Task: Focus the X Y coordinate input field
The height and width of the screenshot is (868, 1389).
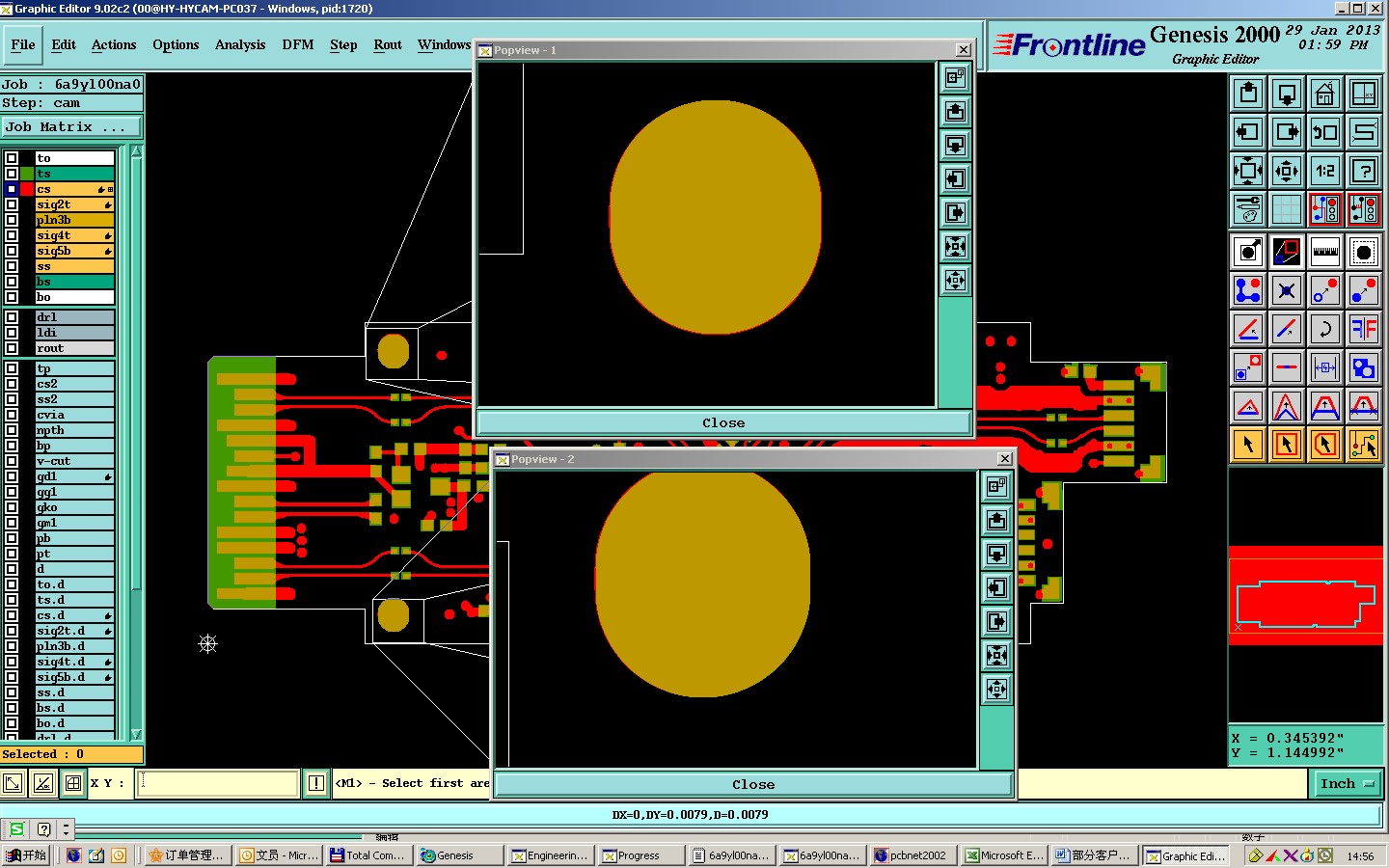Action: (x=219, y=783)
